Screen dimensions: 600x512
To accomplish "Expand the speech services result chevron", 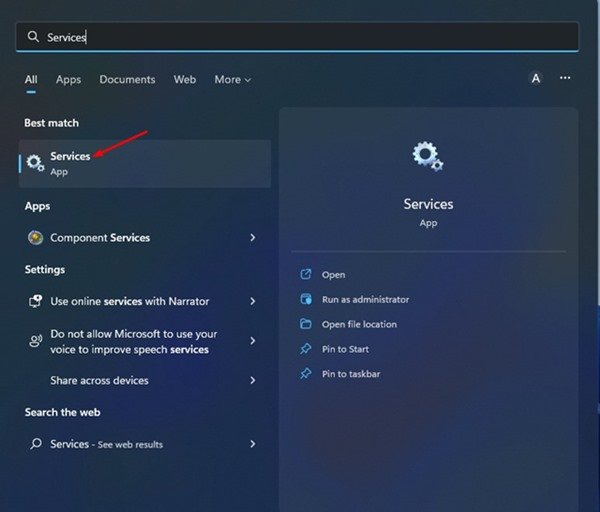I will [253, 341].
